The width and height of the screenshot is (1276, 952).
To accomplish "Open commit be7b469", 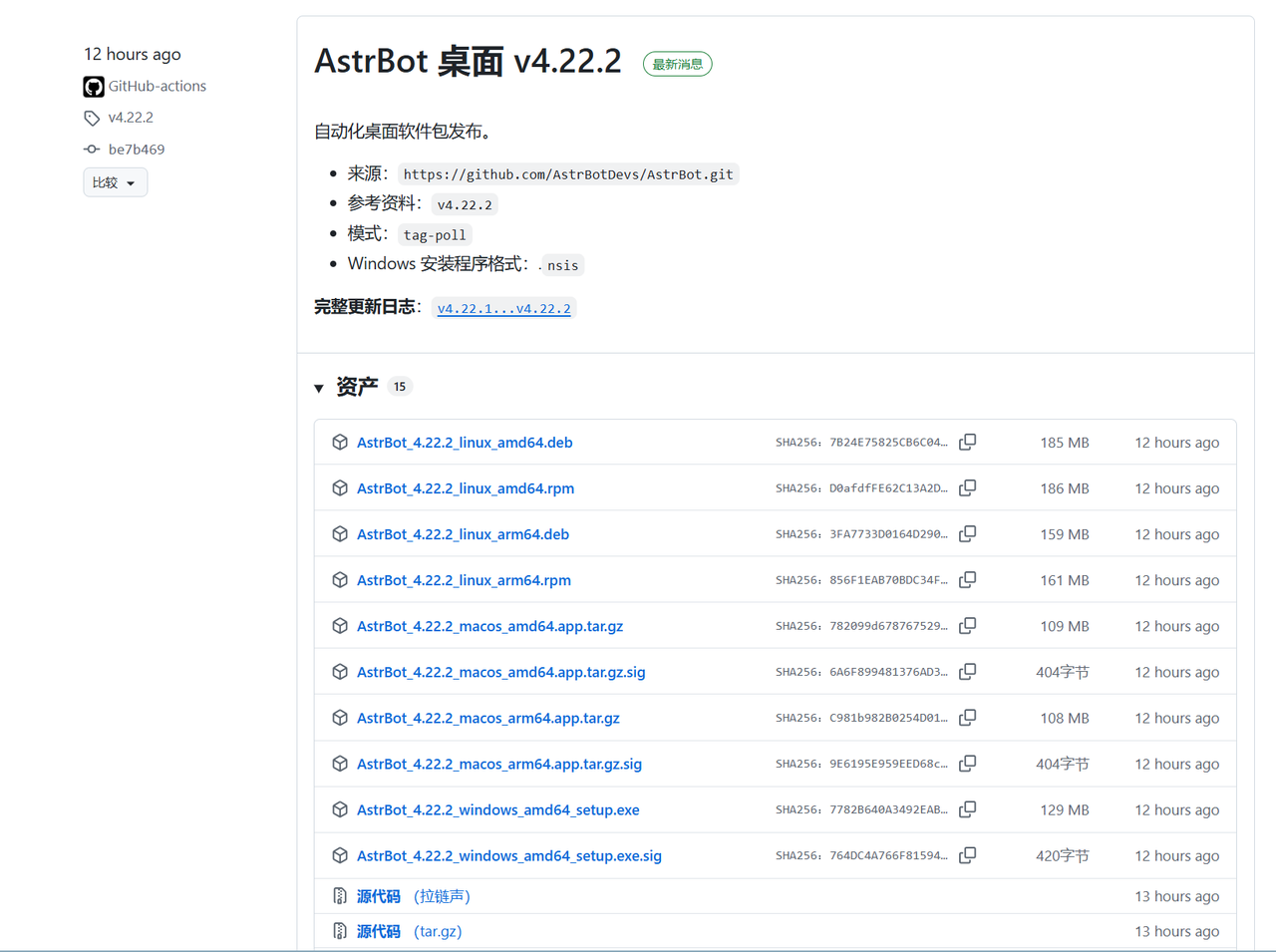I will pos(137,150).
